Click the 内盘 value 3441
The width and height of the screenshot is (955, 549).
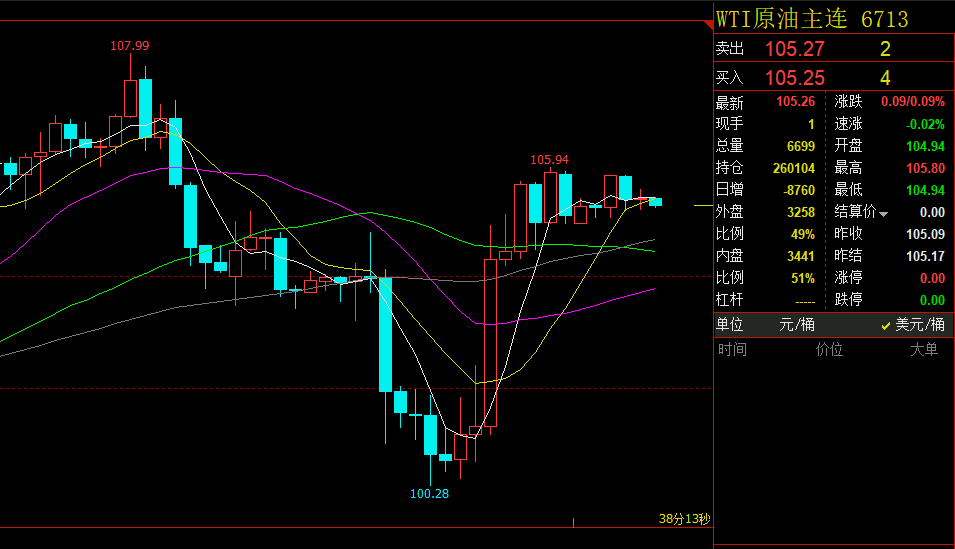point(801,256)
